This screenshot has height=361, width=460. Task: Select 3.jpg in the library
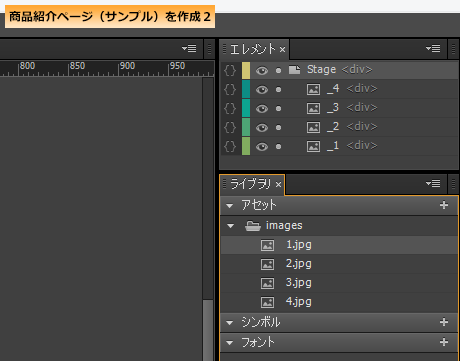339,283
